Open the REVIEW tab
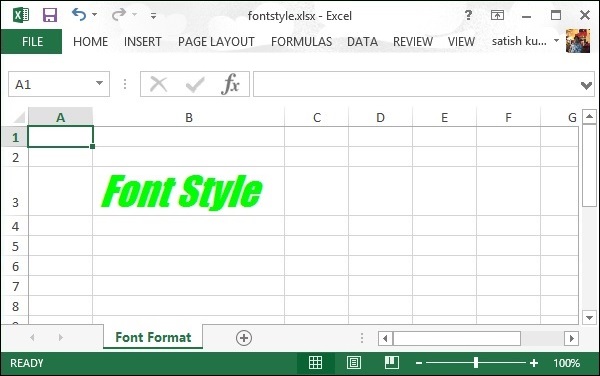 [413, 41]
